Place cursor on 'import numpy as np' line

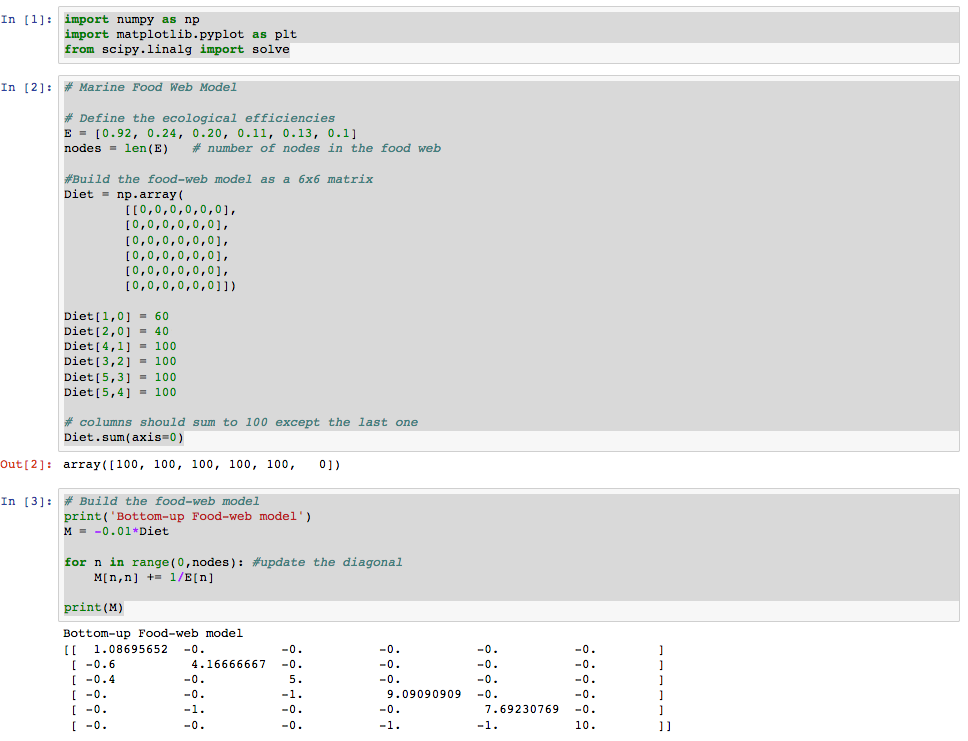pos(131,19)
